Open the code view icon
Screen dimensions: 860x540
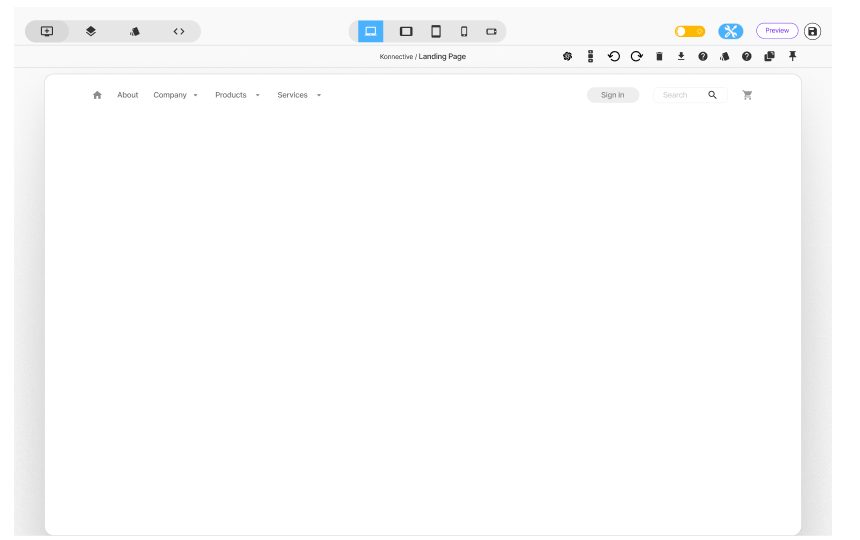[x=179, y=31]
